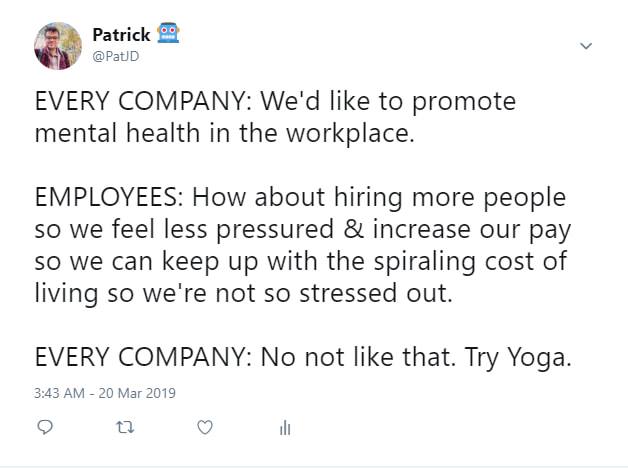Click 'mental health in the workplace' line

pos(224,135)
